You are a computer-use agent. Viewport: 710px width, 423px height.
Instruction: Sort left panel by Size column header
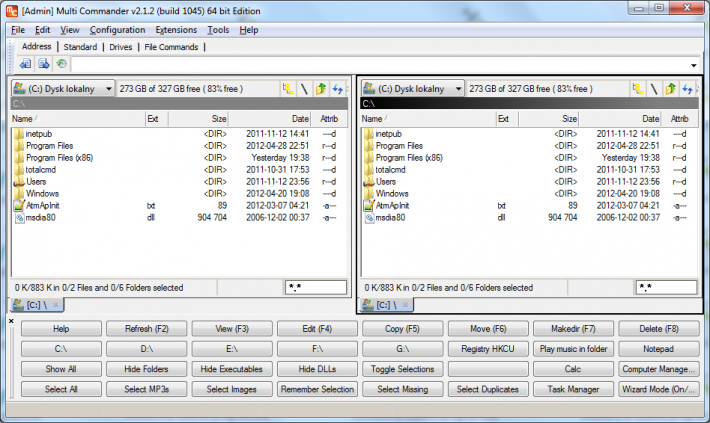(x=198, y=119)
